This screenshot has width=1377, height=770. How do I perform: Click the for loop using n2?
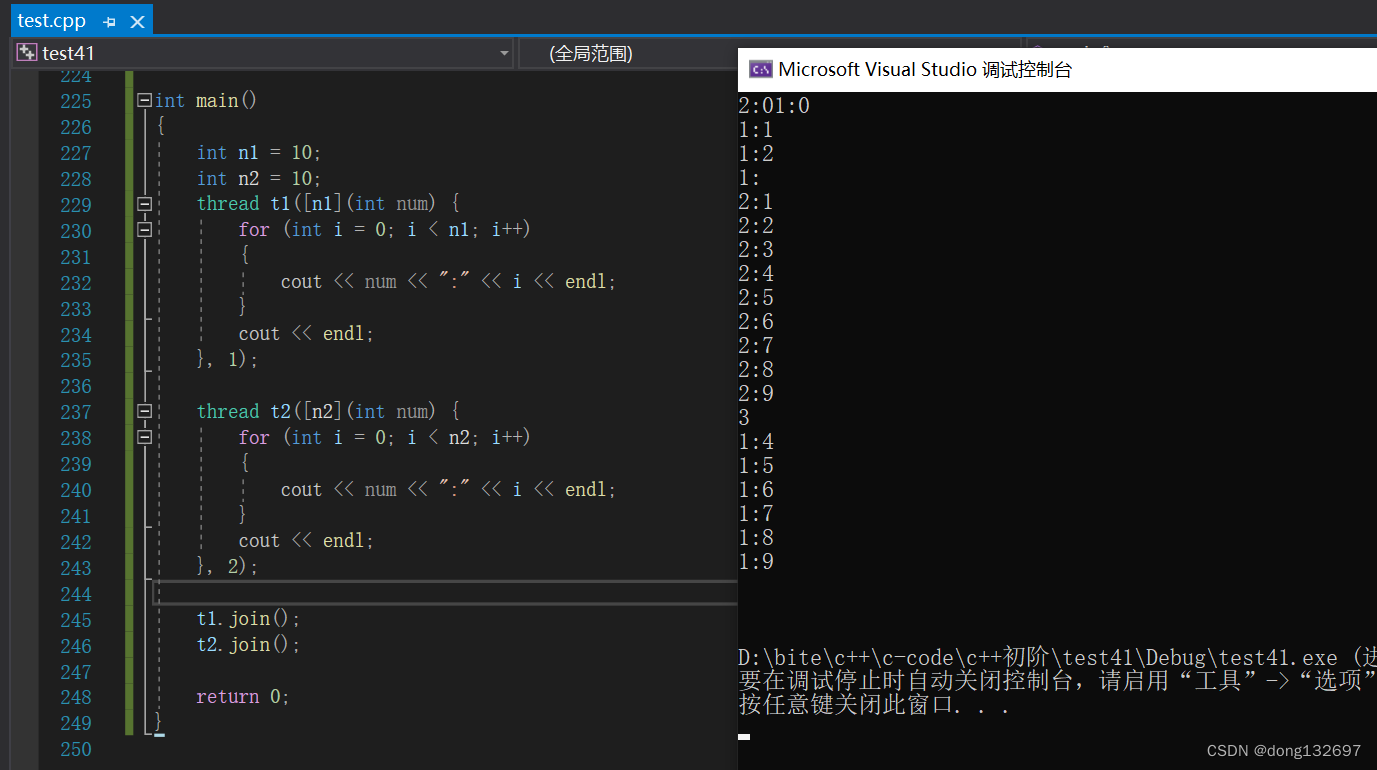[x=384, y=437]
